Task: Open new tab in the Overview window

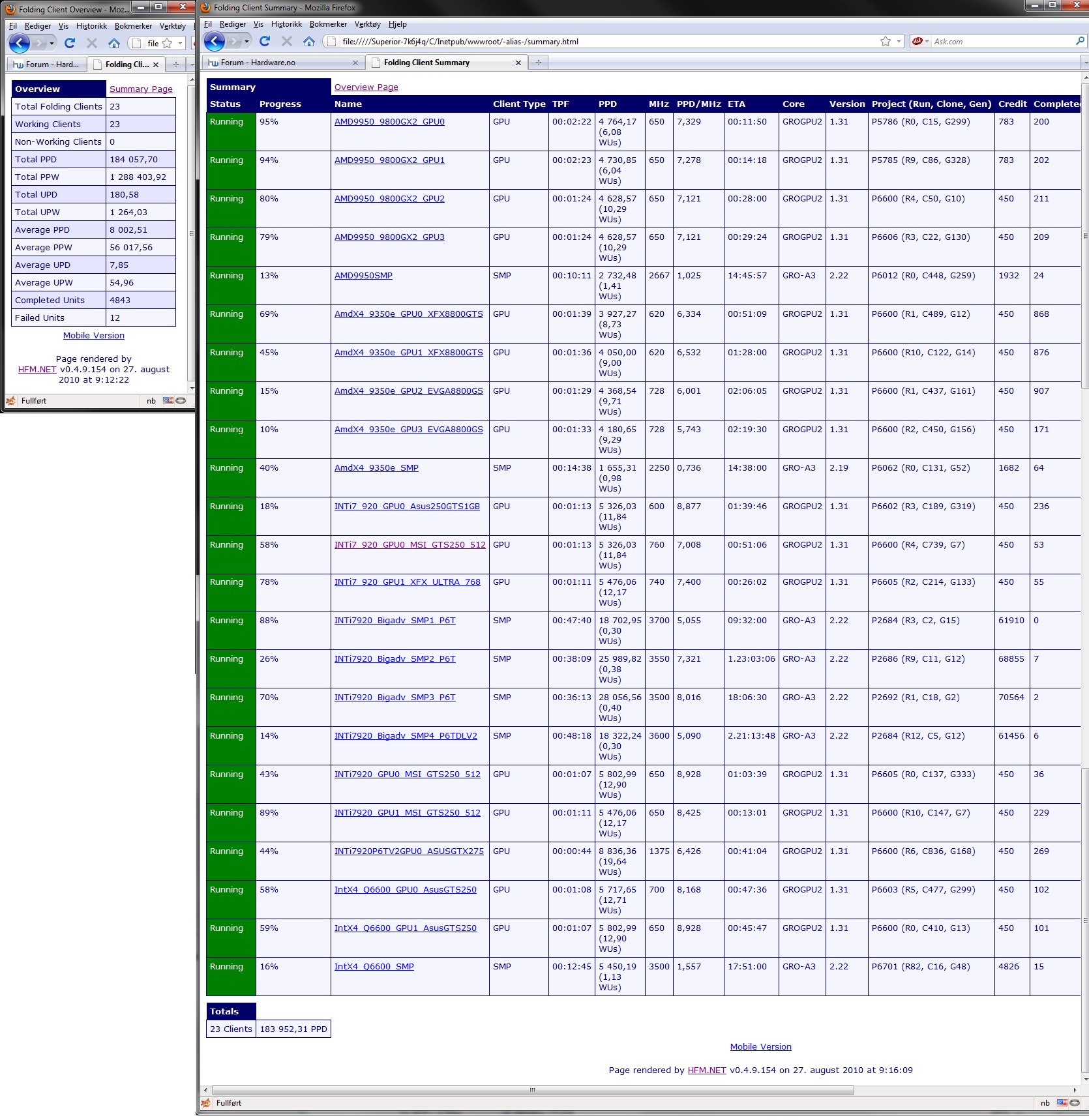Action: pos(175,65)
